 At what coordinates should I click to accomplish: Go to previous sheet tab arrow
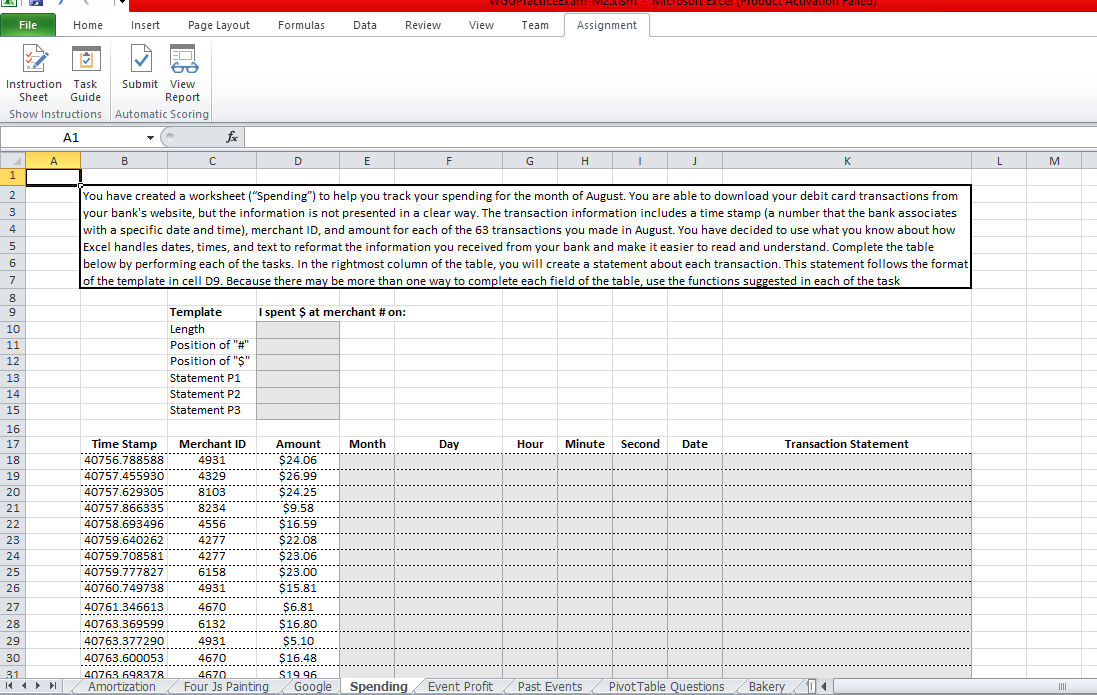pos(24,686)
